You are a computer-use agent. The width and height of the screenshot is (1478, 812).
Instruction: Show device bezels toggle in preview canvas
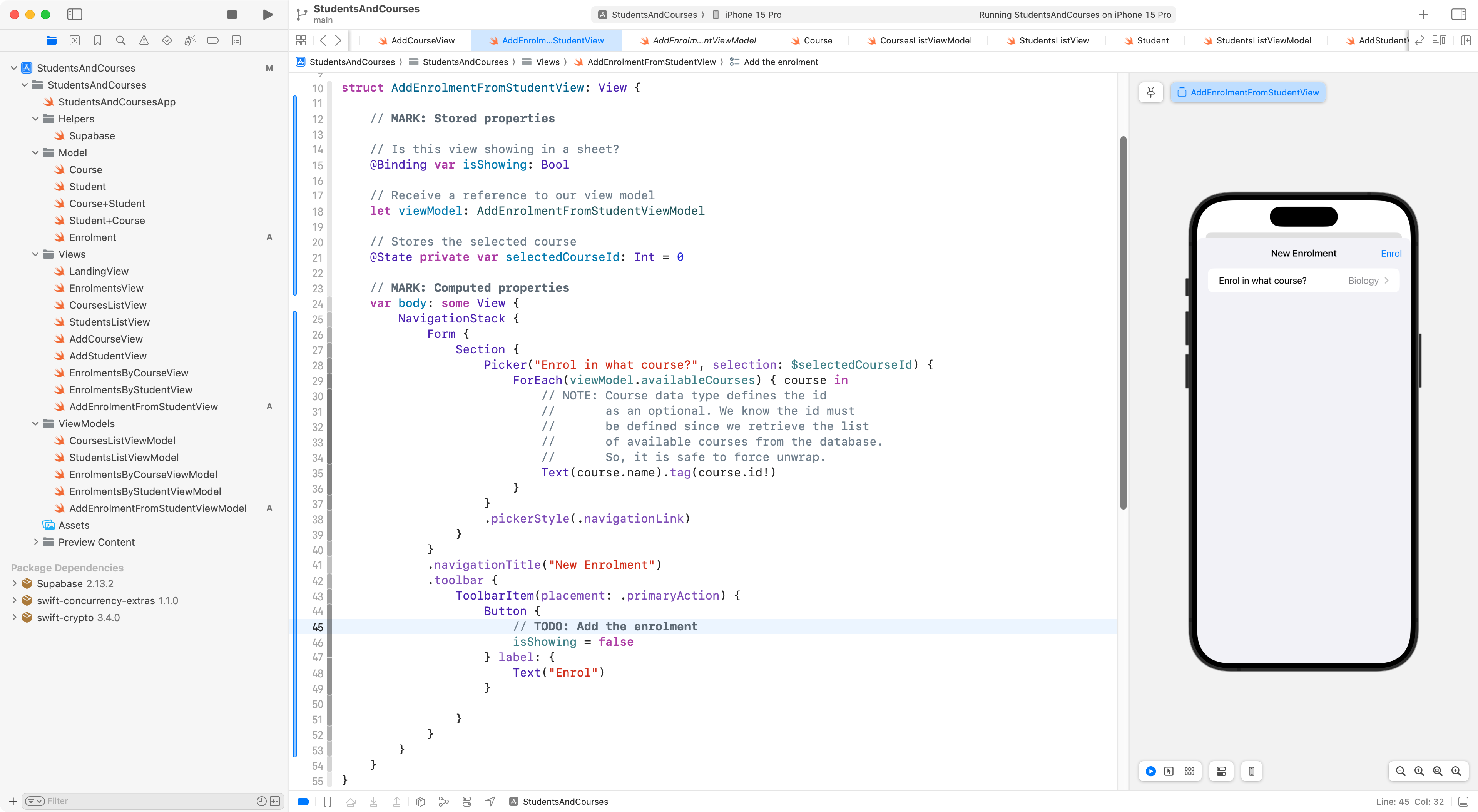(x=1251, y=771)
